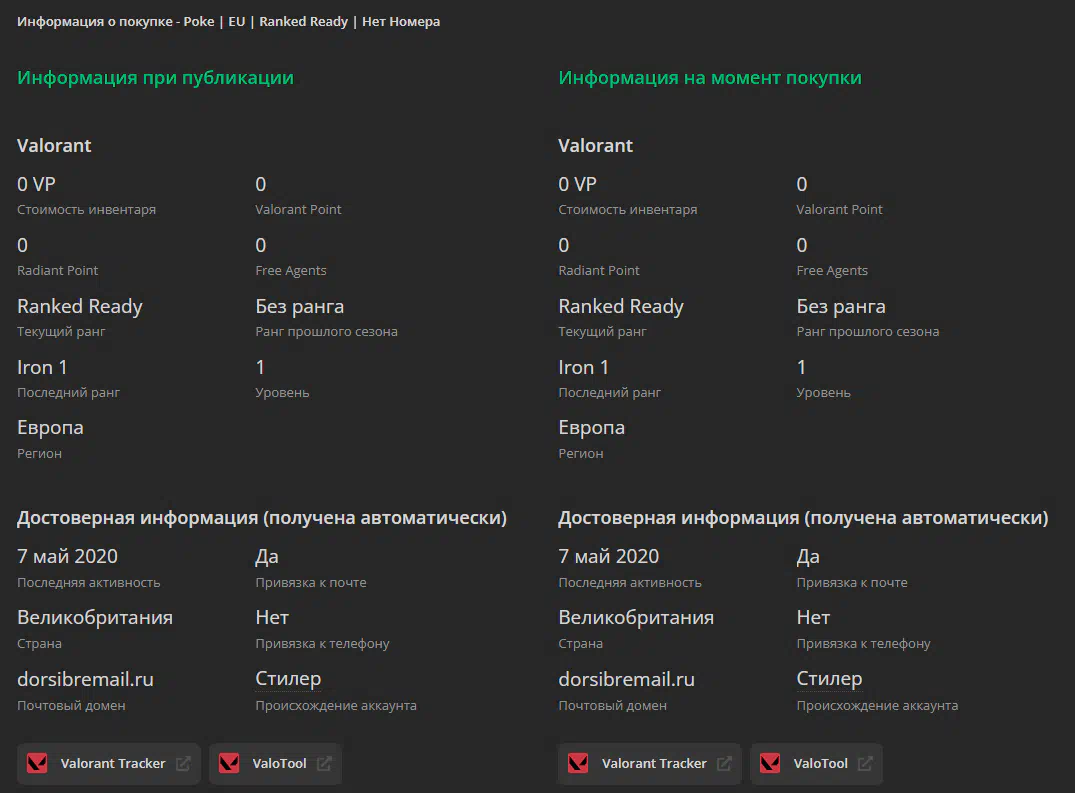Click 'Уровень' label in left column

[282, 393]
